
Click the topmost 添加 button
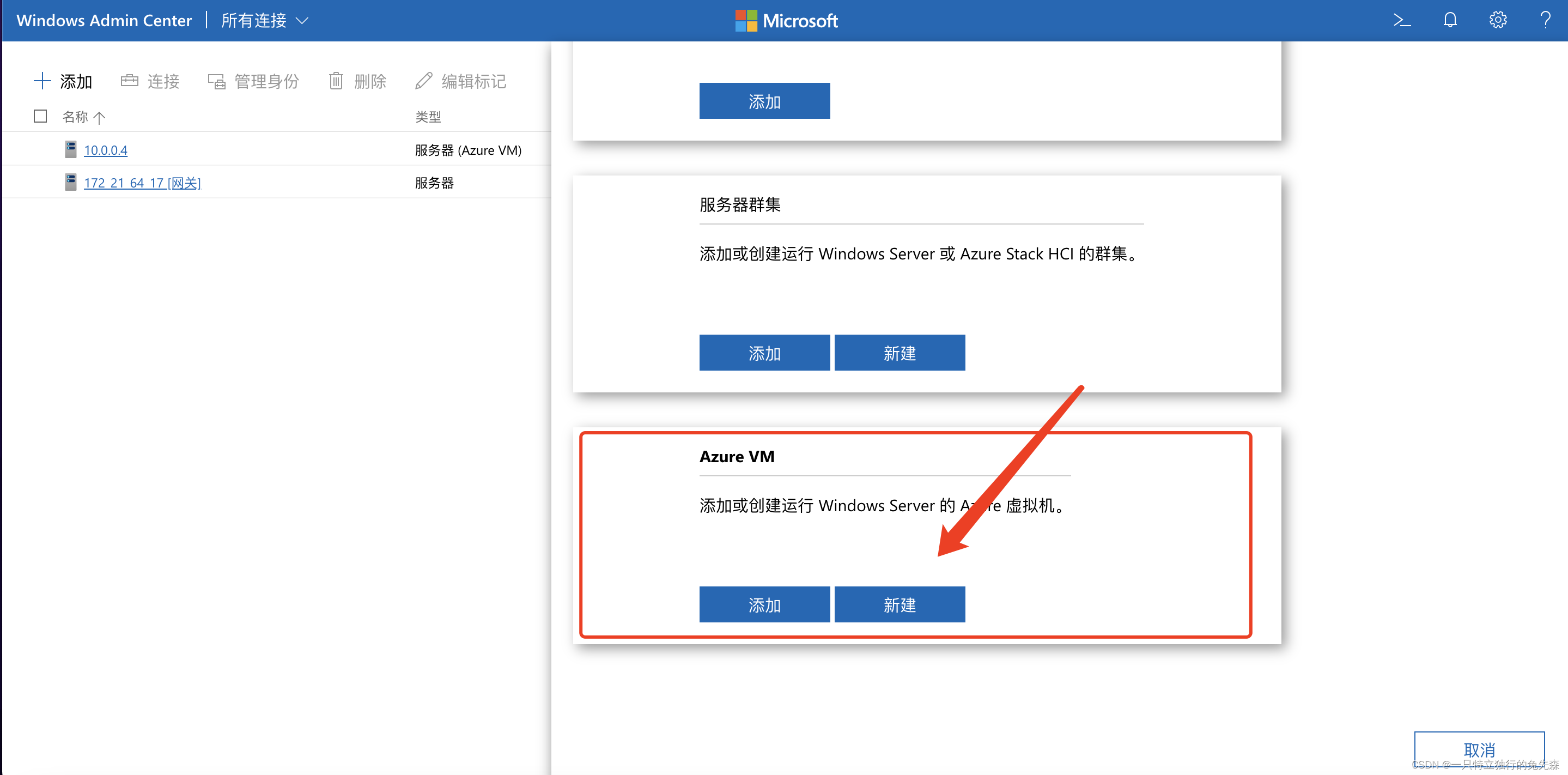764,101
